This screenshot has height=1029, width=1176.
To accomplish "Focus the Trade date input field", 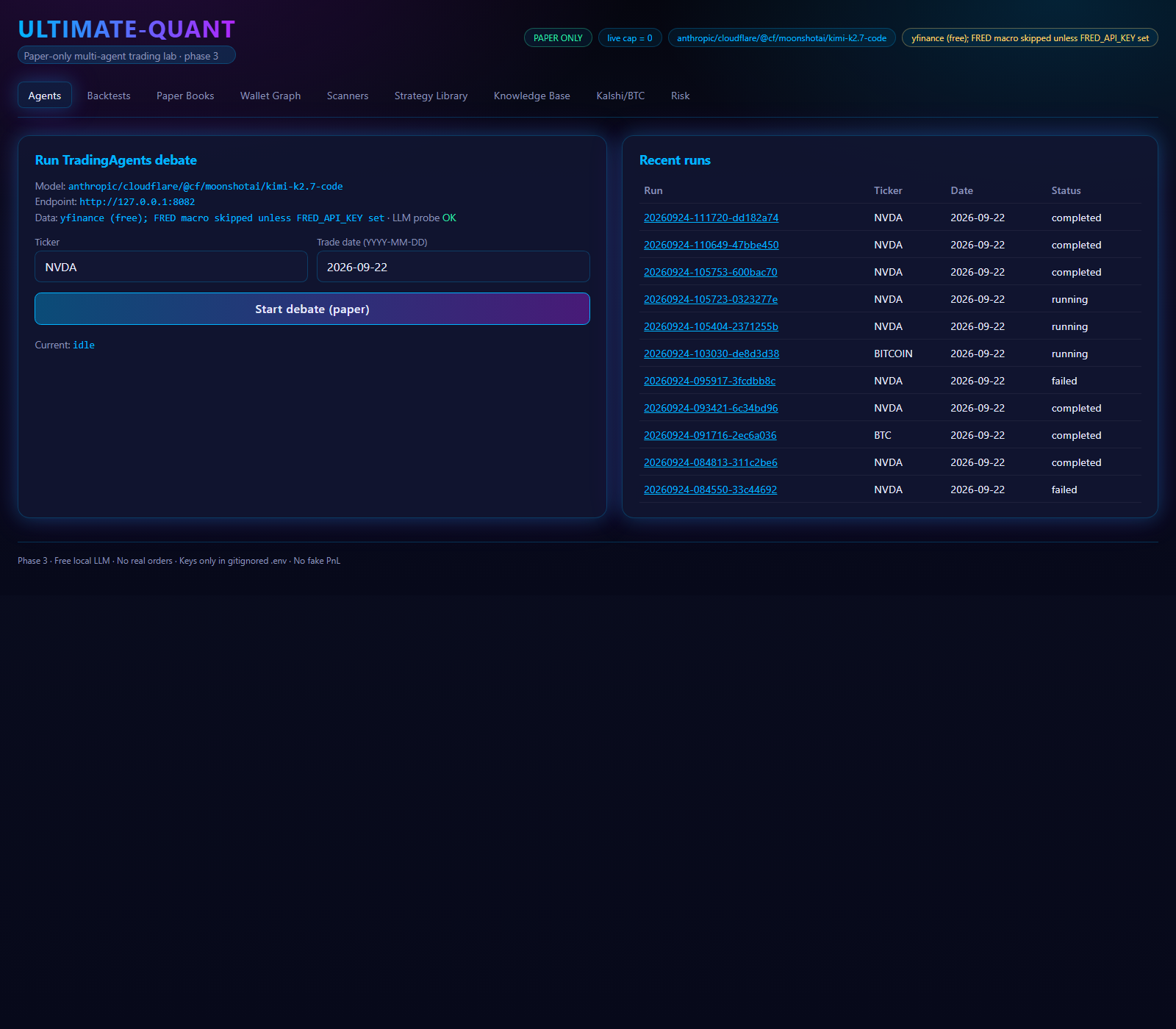I will point(453,267).
